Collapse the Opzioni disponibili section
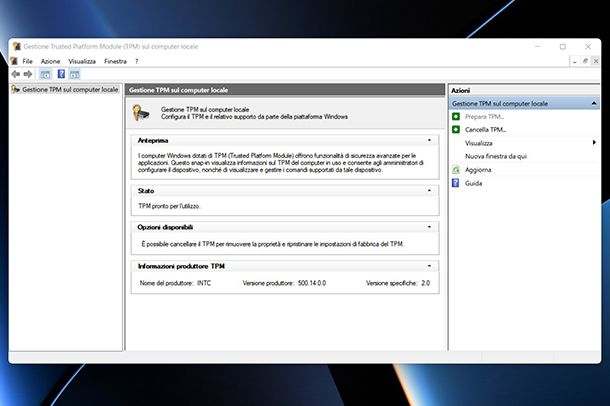 [429, 227]
